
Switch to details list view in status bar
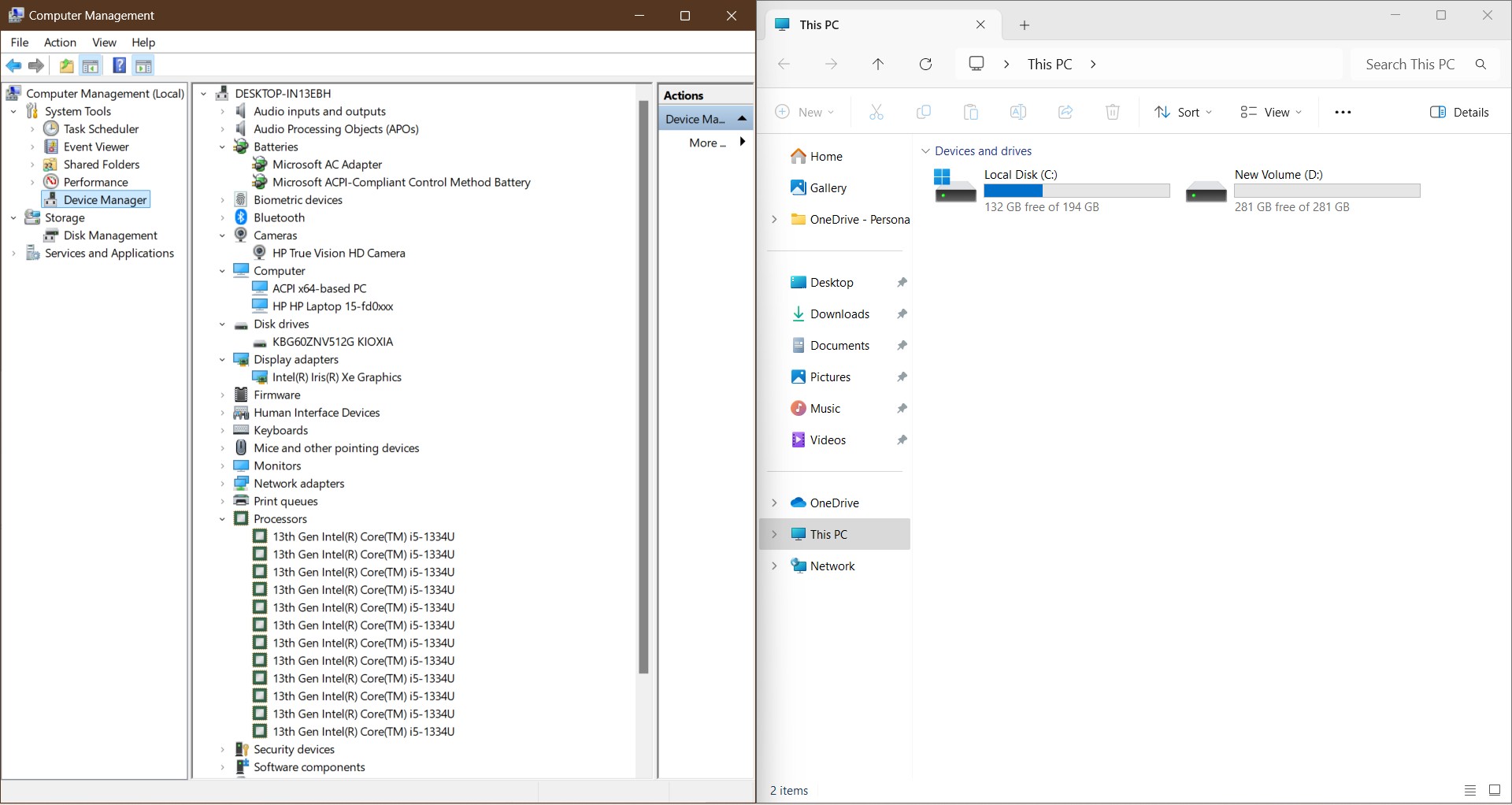point(1469,791)
